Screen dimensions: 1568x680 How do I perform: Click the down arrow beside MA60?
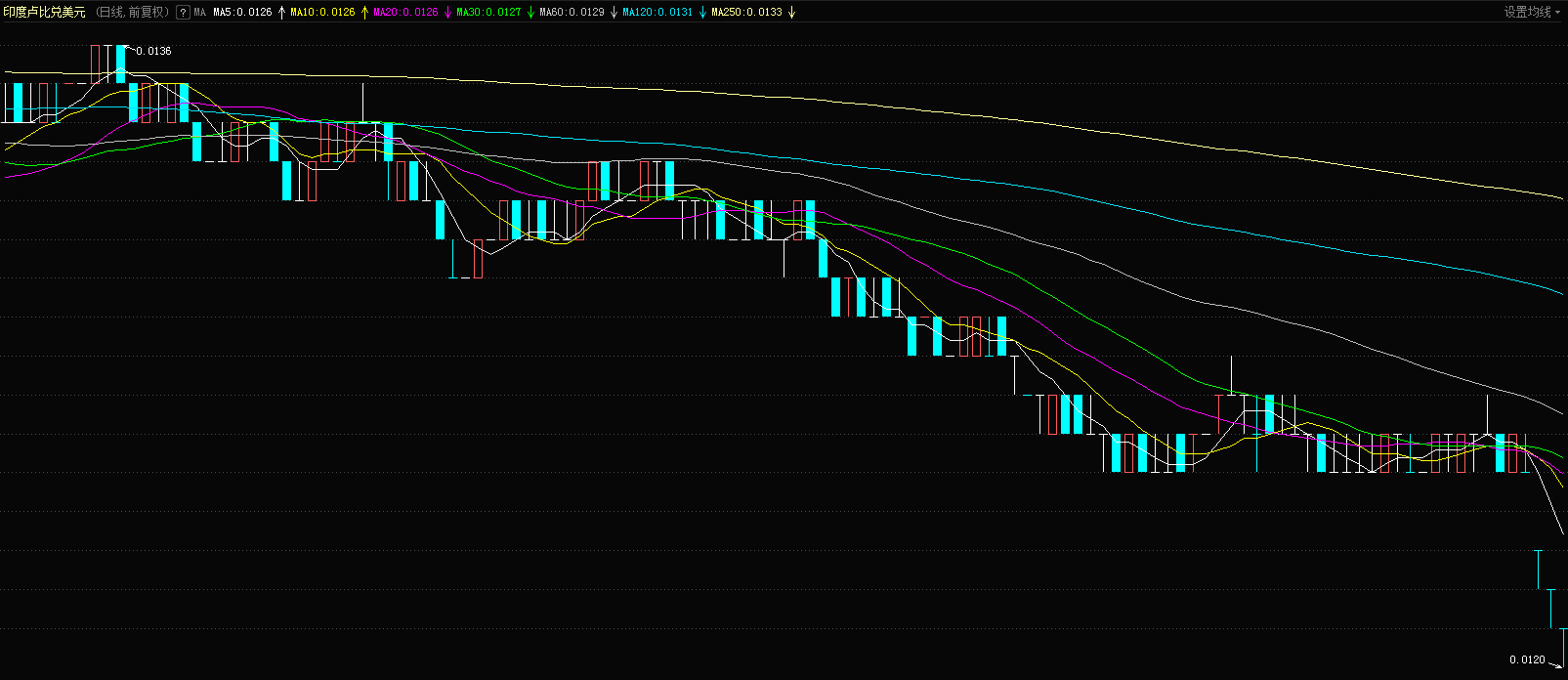pyautogui.click(x=614, y=13)
